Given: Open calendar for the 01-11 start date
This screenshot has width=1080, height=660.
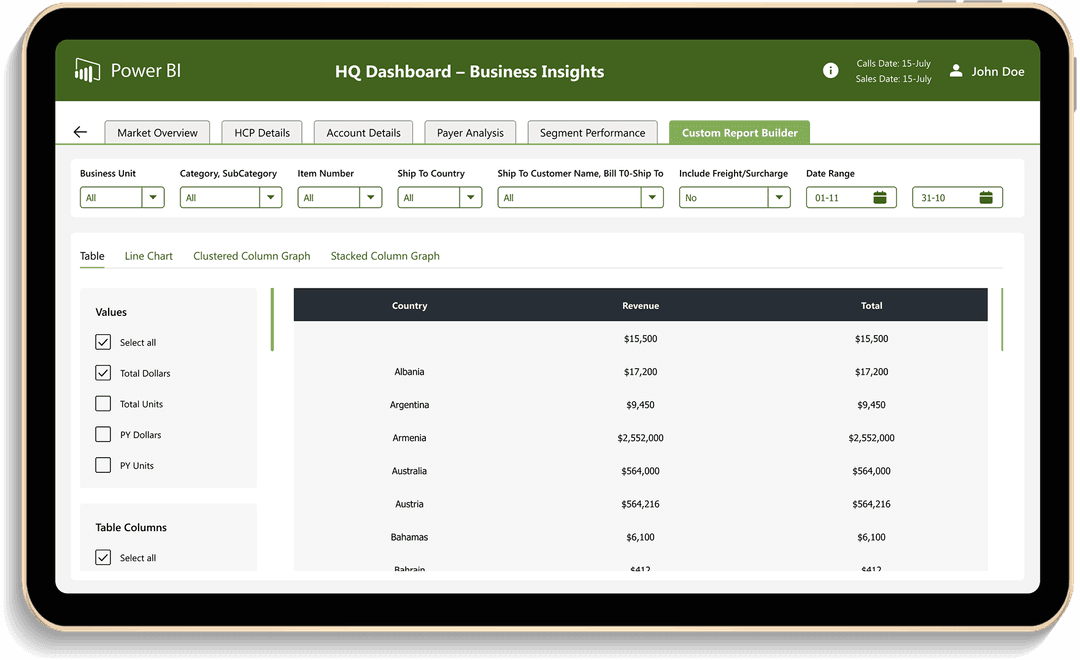Looking at the screenshot, I should [880, 198].
